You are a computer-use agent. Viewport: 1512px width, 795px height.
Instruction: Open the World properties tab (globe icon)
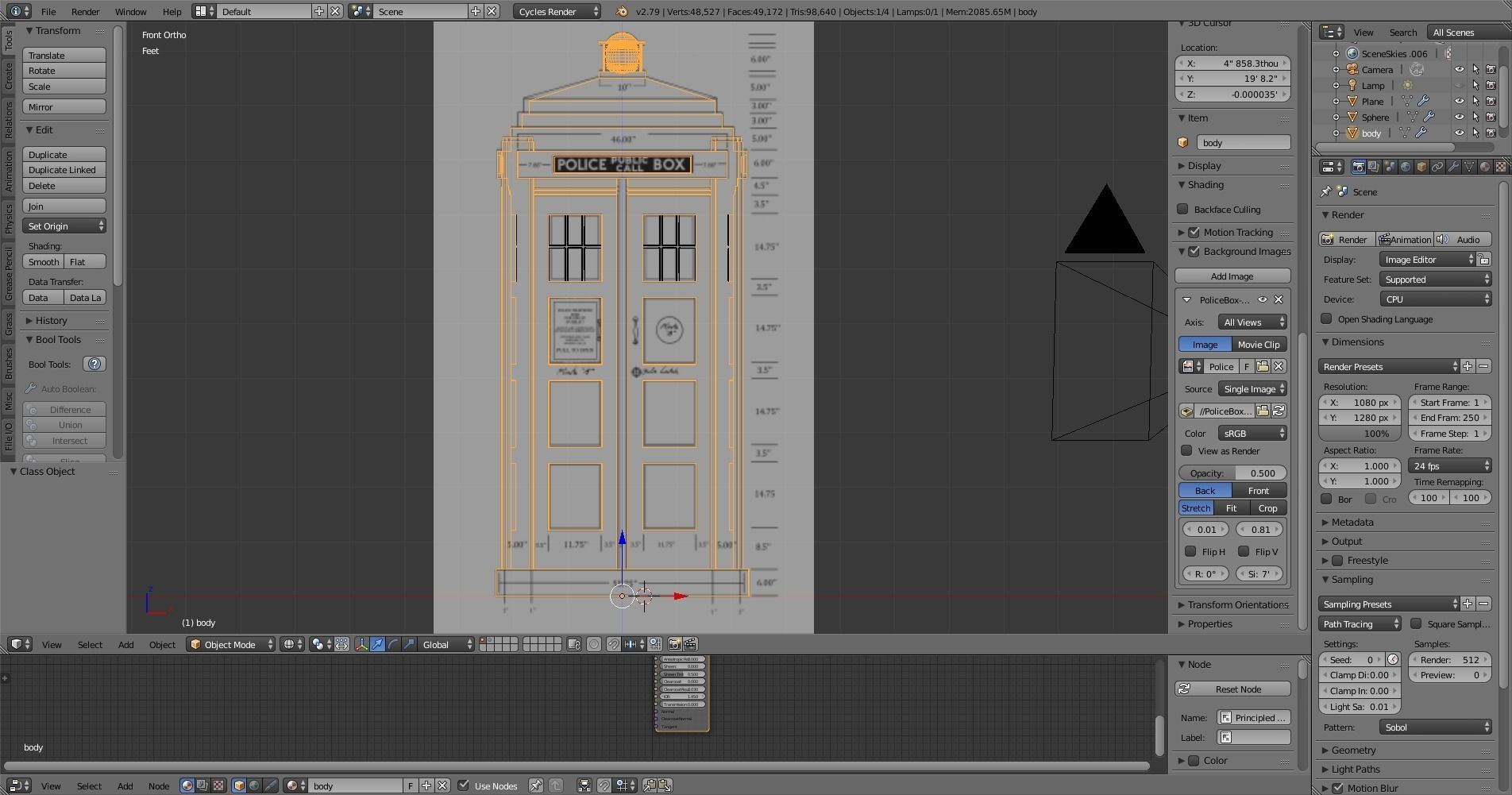point(1406,167)
